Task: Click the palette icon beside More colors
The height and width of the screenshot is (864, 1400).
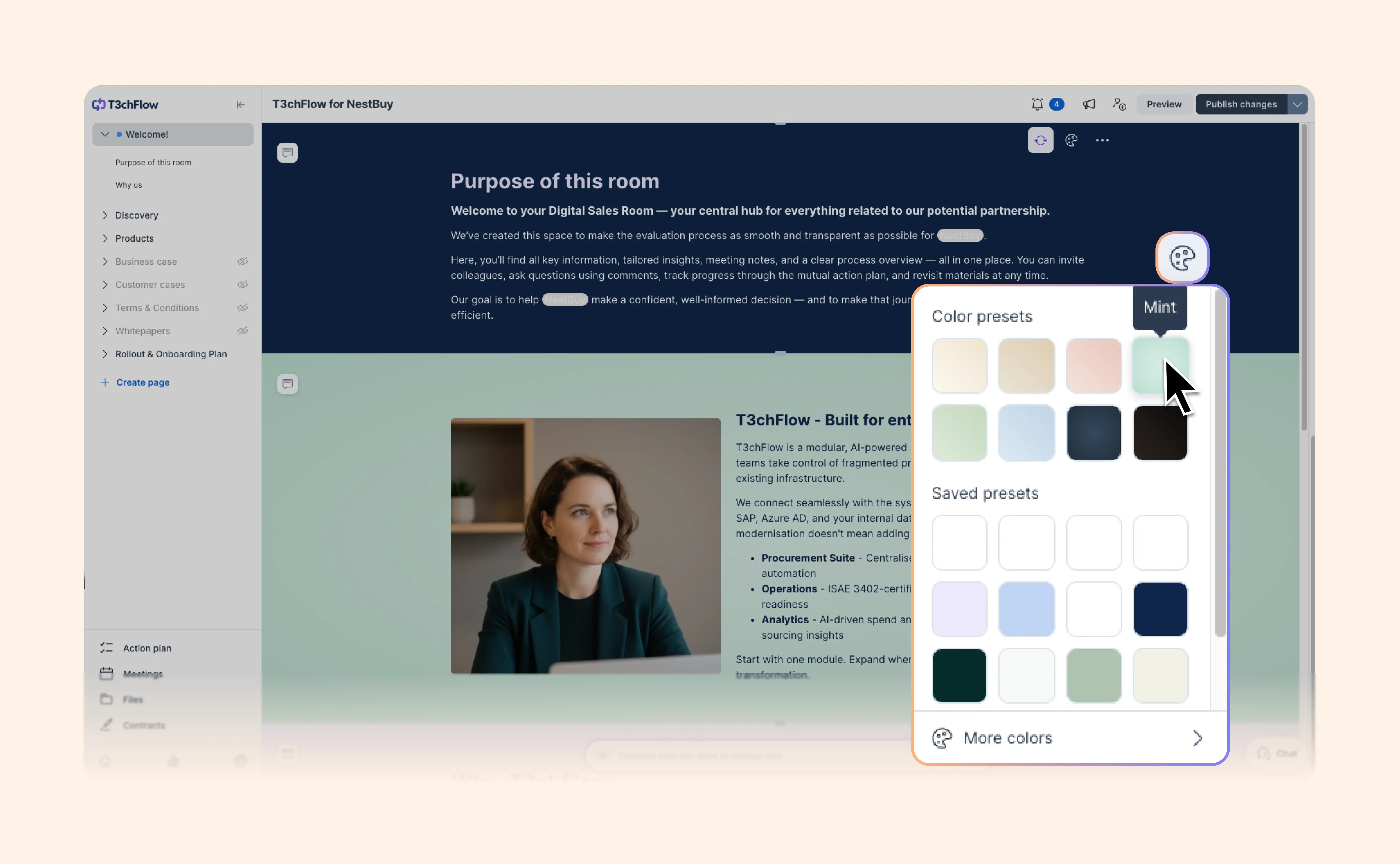Action: coord(942,738)
